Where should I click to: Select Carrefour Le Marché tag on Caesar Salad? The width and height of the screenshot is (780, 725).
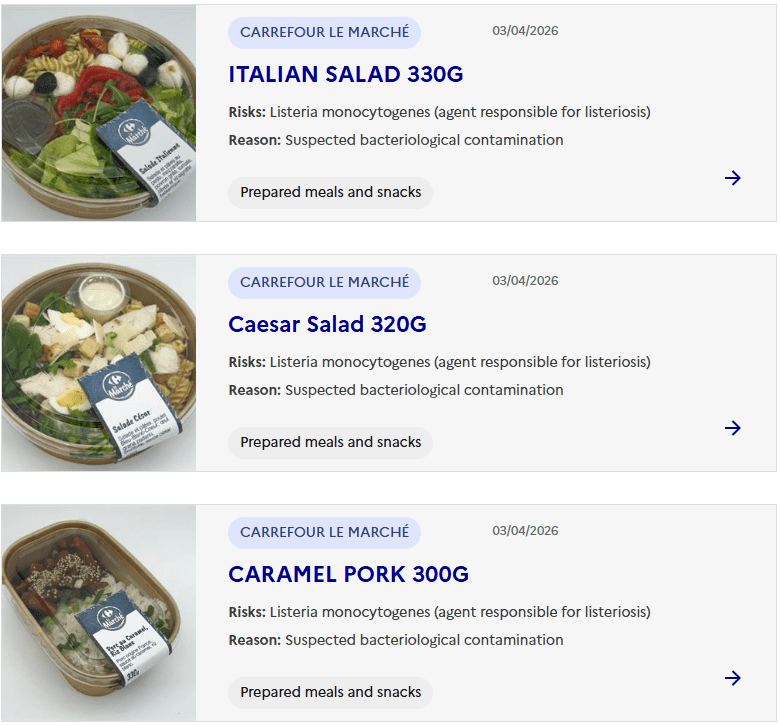[324, 282]
